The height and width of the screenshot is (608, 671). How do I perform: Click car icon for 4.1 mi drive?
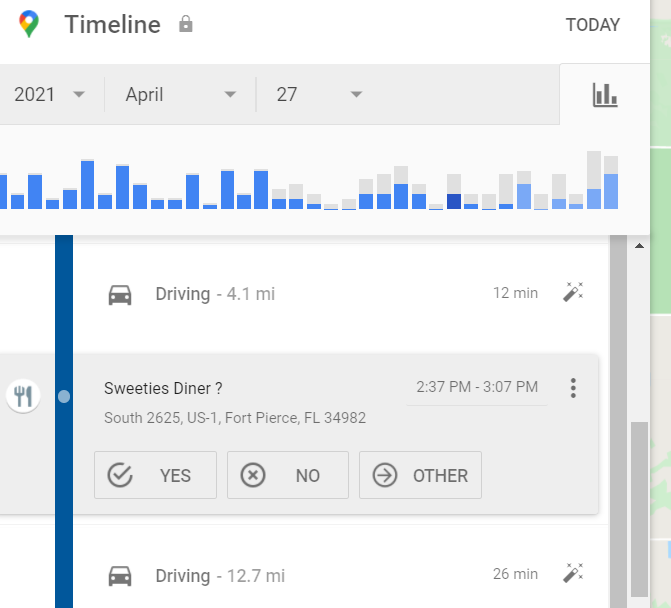120,294
